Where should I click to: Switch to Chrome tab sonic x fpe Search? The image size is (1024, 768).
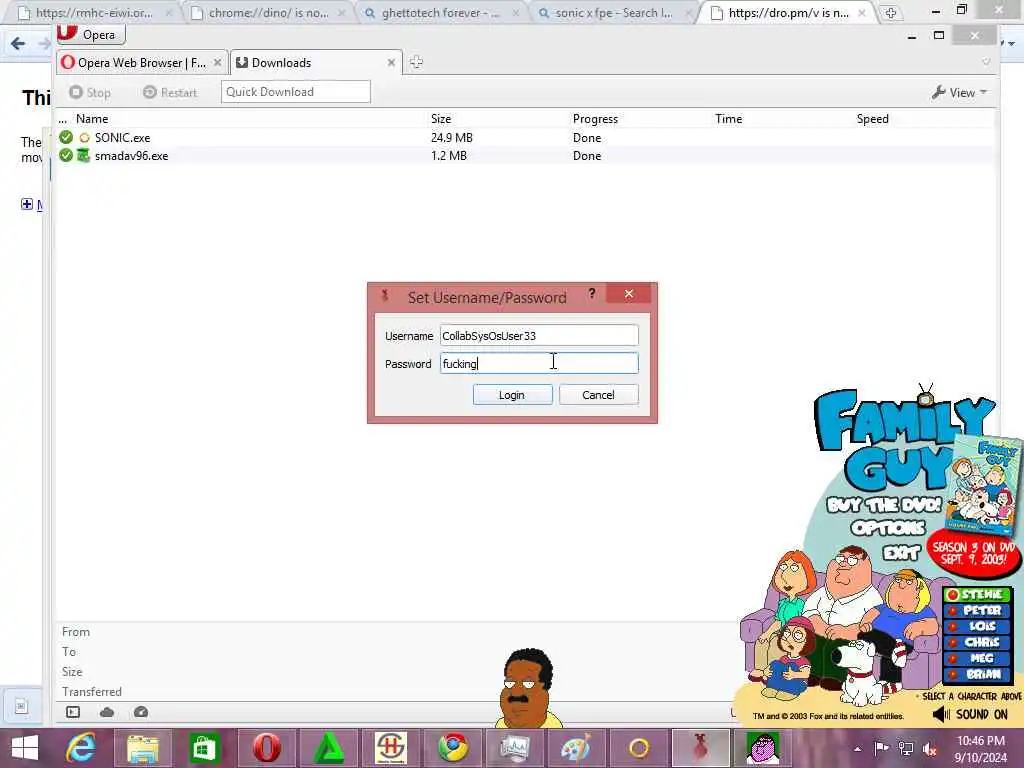[616, 12]
